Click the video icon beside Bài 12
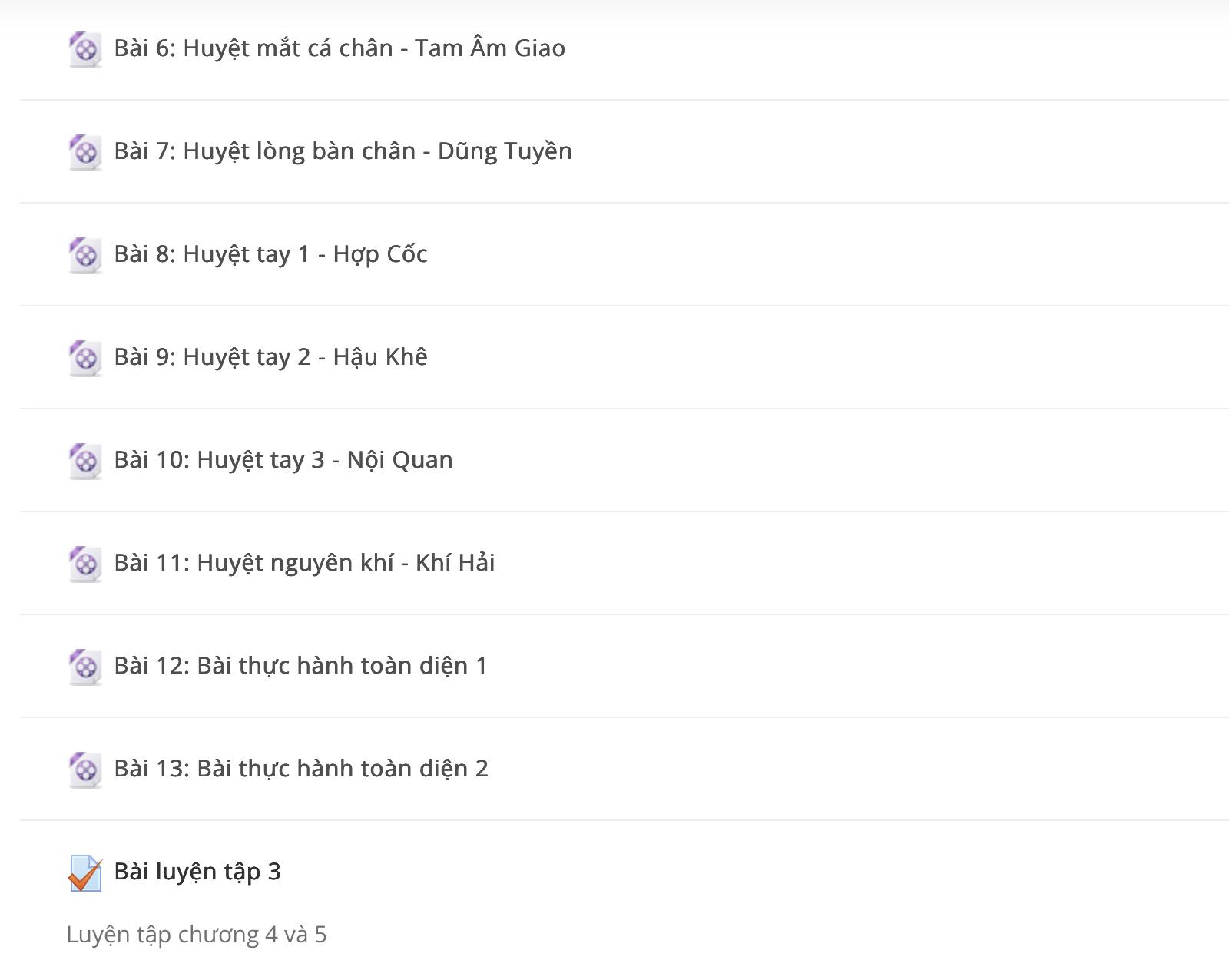Viewport: 1229px width, 980px height. 85,667
